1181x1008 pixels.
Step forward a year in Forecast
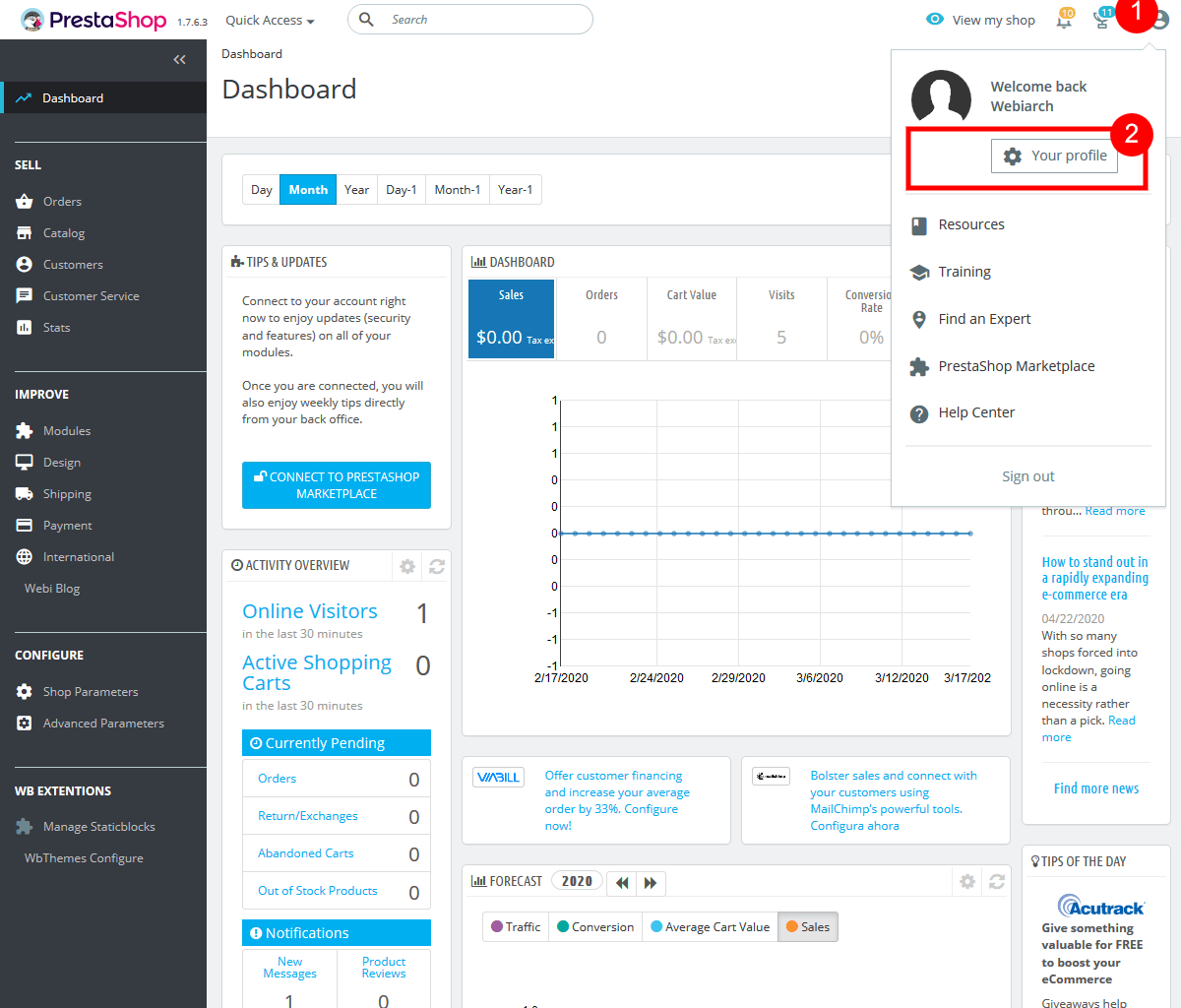pos(651,883)
